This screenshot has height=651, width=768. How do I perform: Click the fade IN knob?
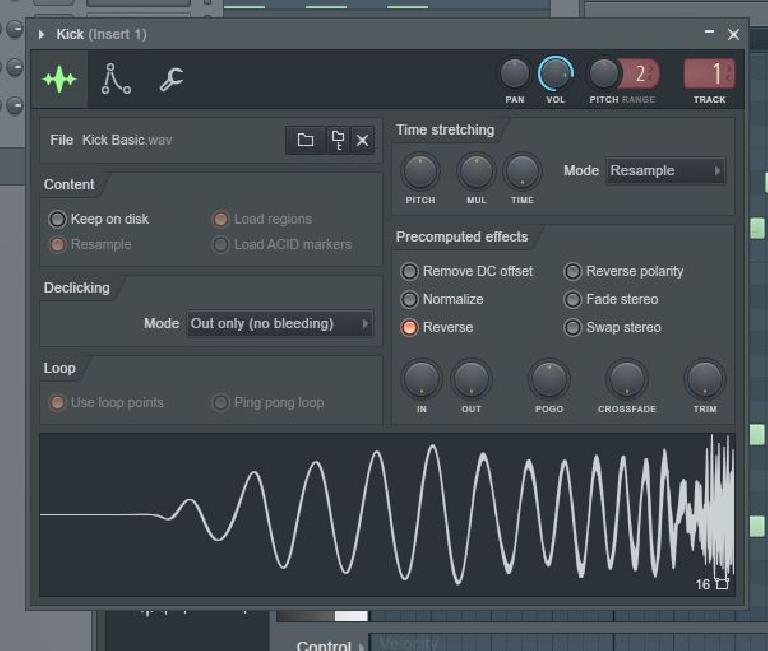[421, 379]
